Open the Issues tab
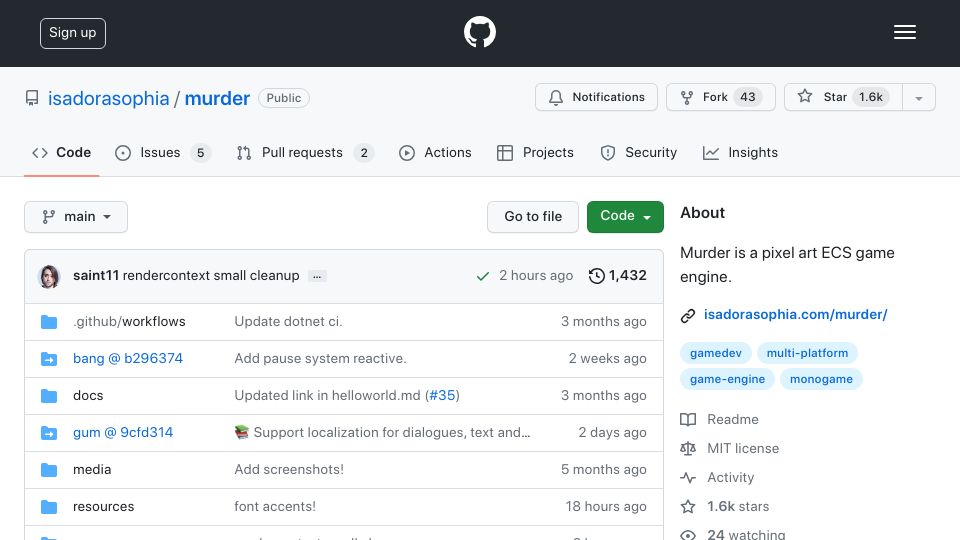This screenshot has width=960, height=540. 163,152
